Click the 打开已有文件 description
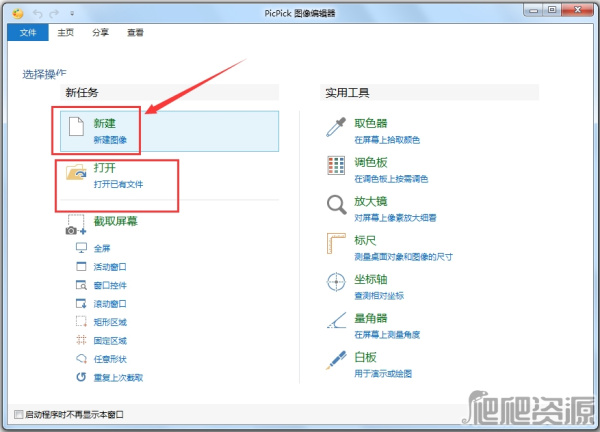The width and height of the screenshot is (600, 432). coord(118,184)
